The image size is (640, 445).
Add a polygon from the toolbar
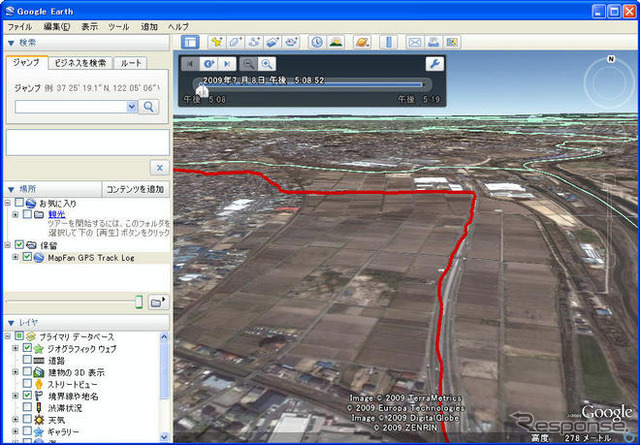[x=236, y=42]
